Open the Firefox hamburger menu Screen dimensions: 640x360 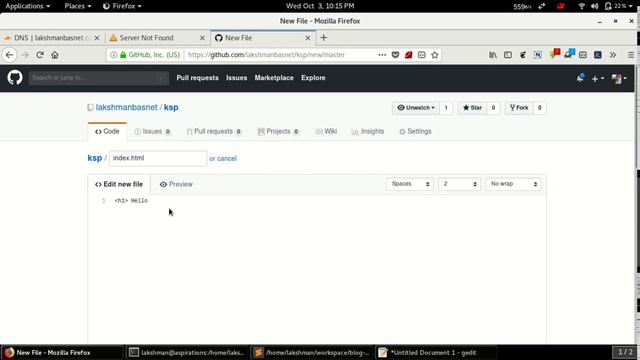[x=631, y=55]
